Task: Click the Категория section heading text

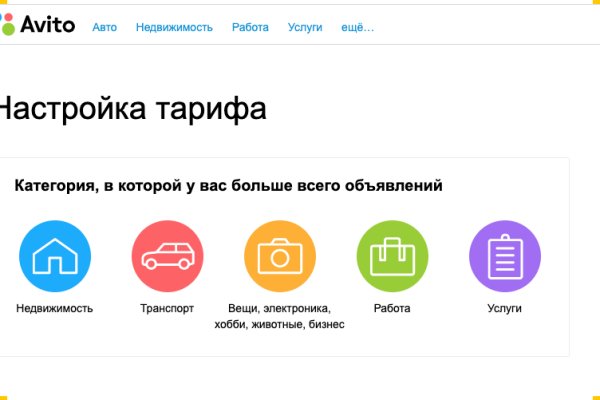Action: 228,185
